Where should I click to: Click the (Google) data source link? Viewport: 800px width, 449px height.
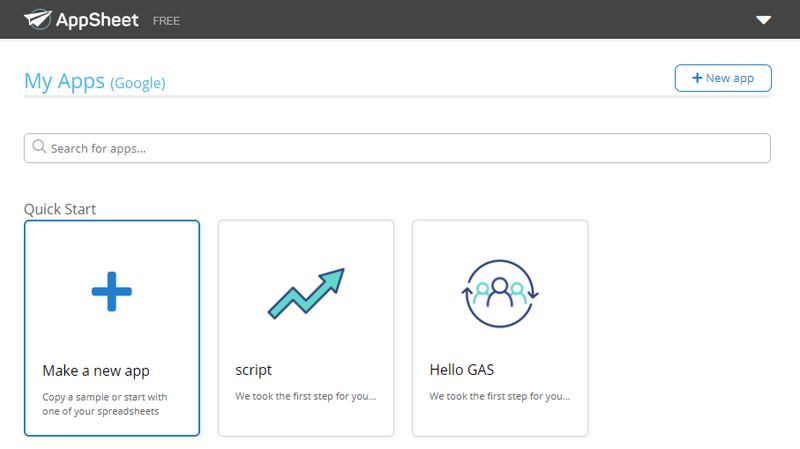pyautogui.click(x=138, y=83)
